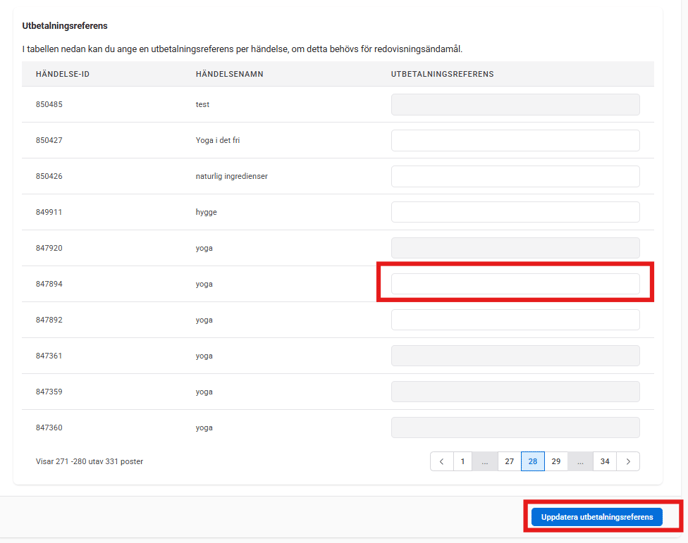Click first pagination ellipsis after page 1
Screen dimensions: 688x543
tap(485, 461)
